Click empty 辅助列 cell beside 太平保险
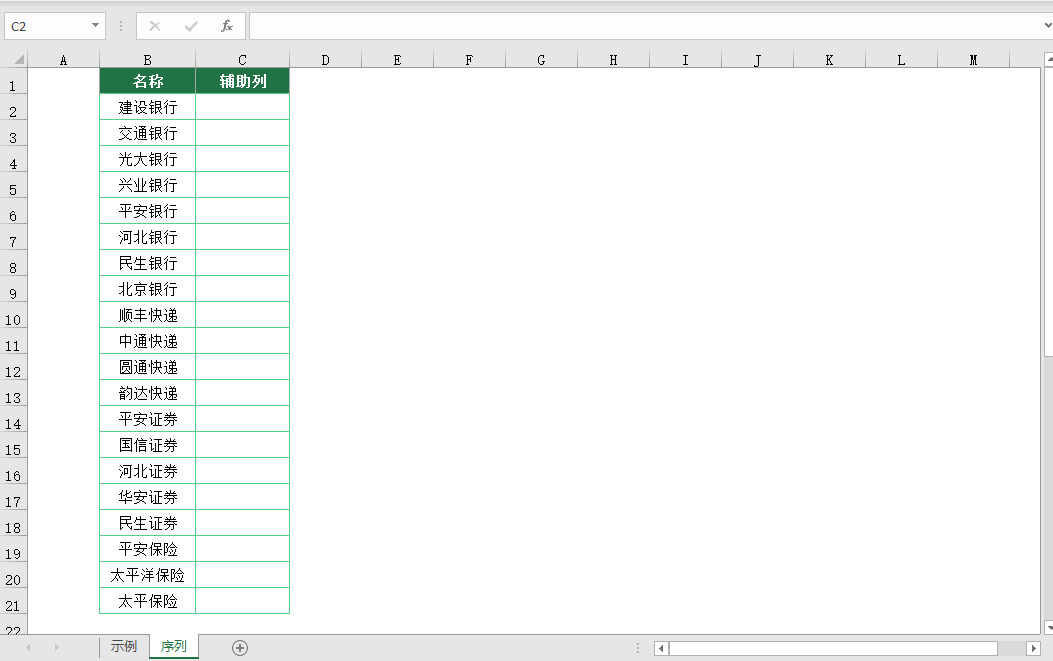The height and width of the screenshot is (661, 1053). [242, 601]
